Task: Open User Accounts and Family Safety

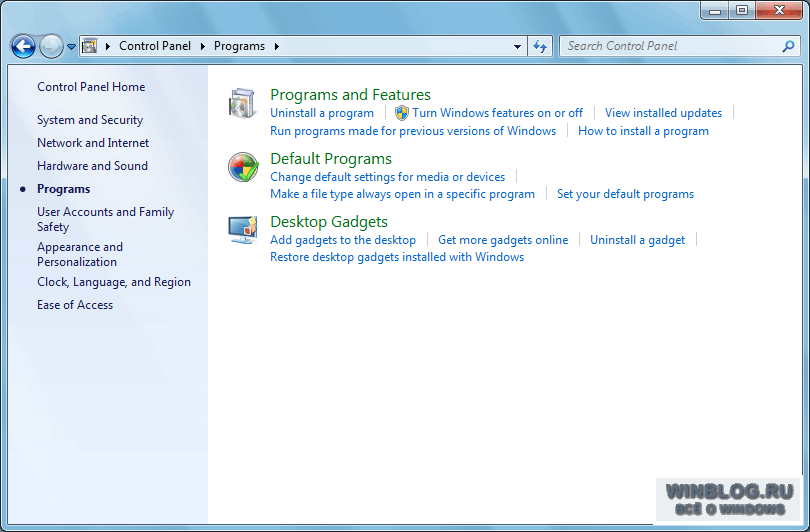Action: click(105, 219)
